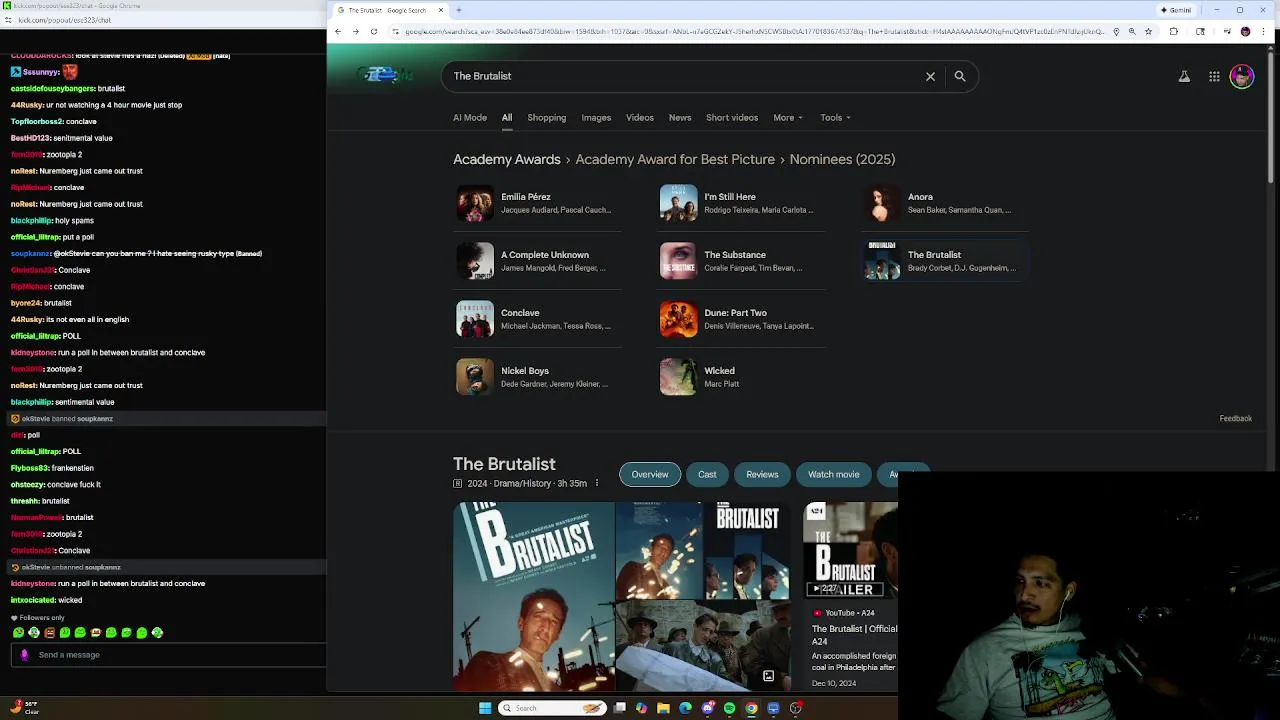Click the Nominees (2025) breadcrumb
Image resolution: width=1280 pixels, height=720 pixels.
(x=843, y=159)
